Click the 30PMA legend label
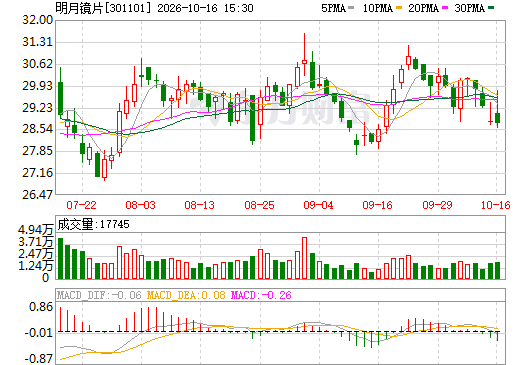The image size is (520, 365). 469,8
